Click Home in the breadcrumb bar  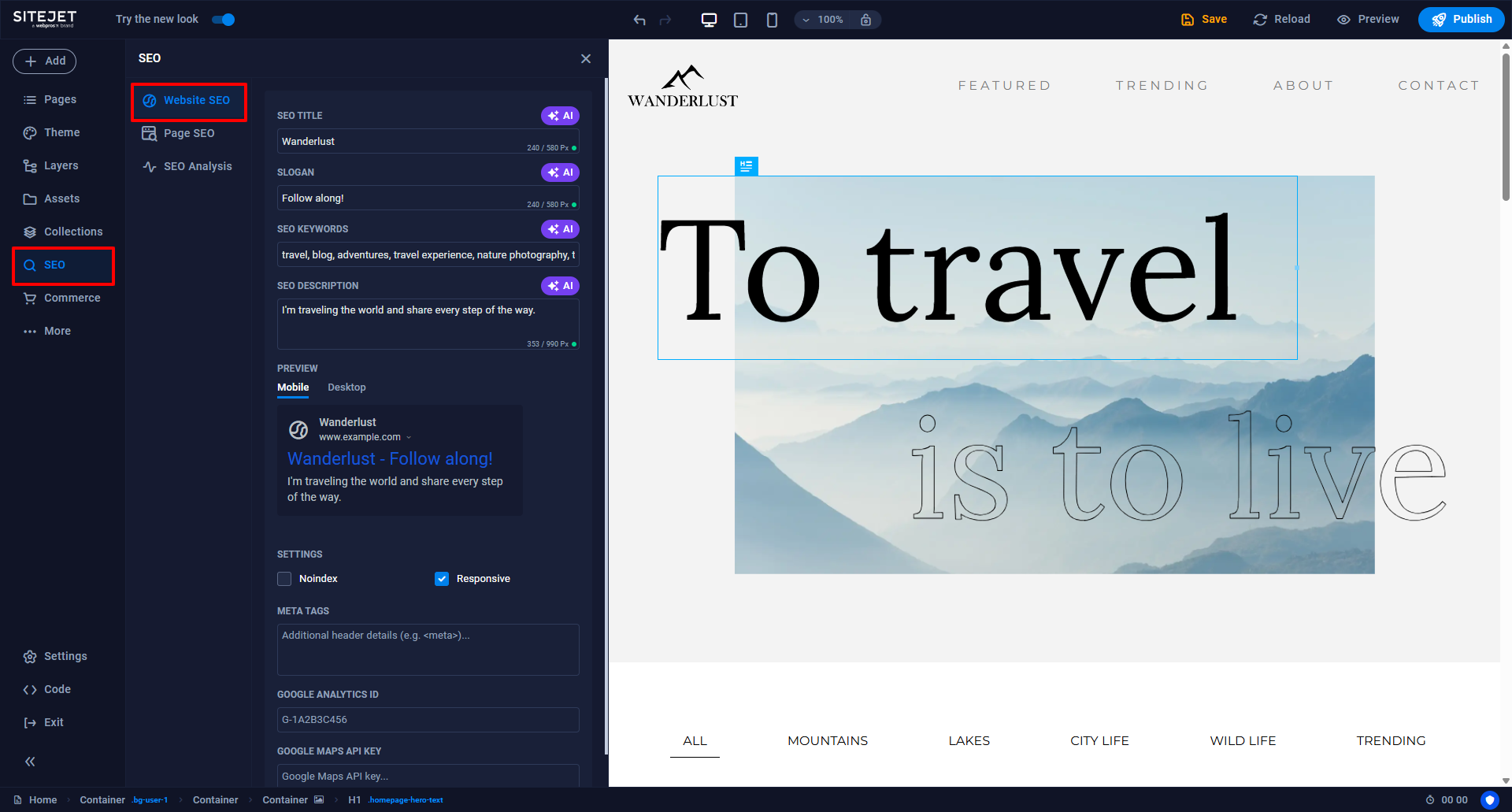pyautogui.click(x=35, y=799)
